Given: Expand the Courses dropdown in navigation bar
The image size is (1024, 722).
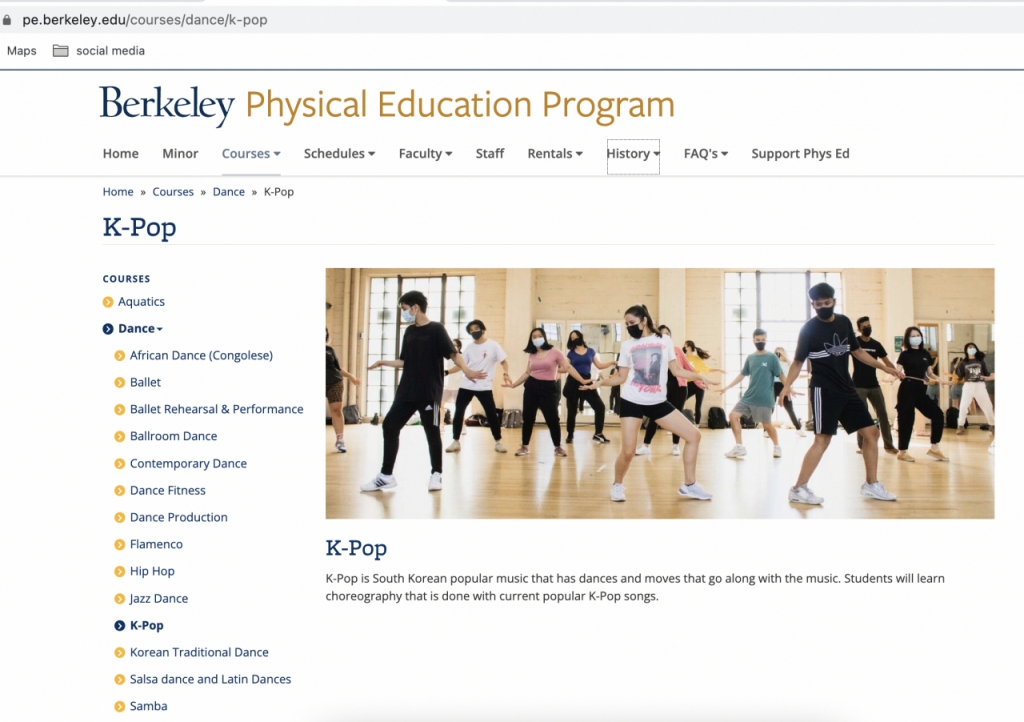Looking at the screenshot, I should coord(251,154).
